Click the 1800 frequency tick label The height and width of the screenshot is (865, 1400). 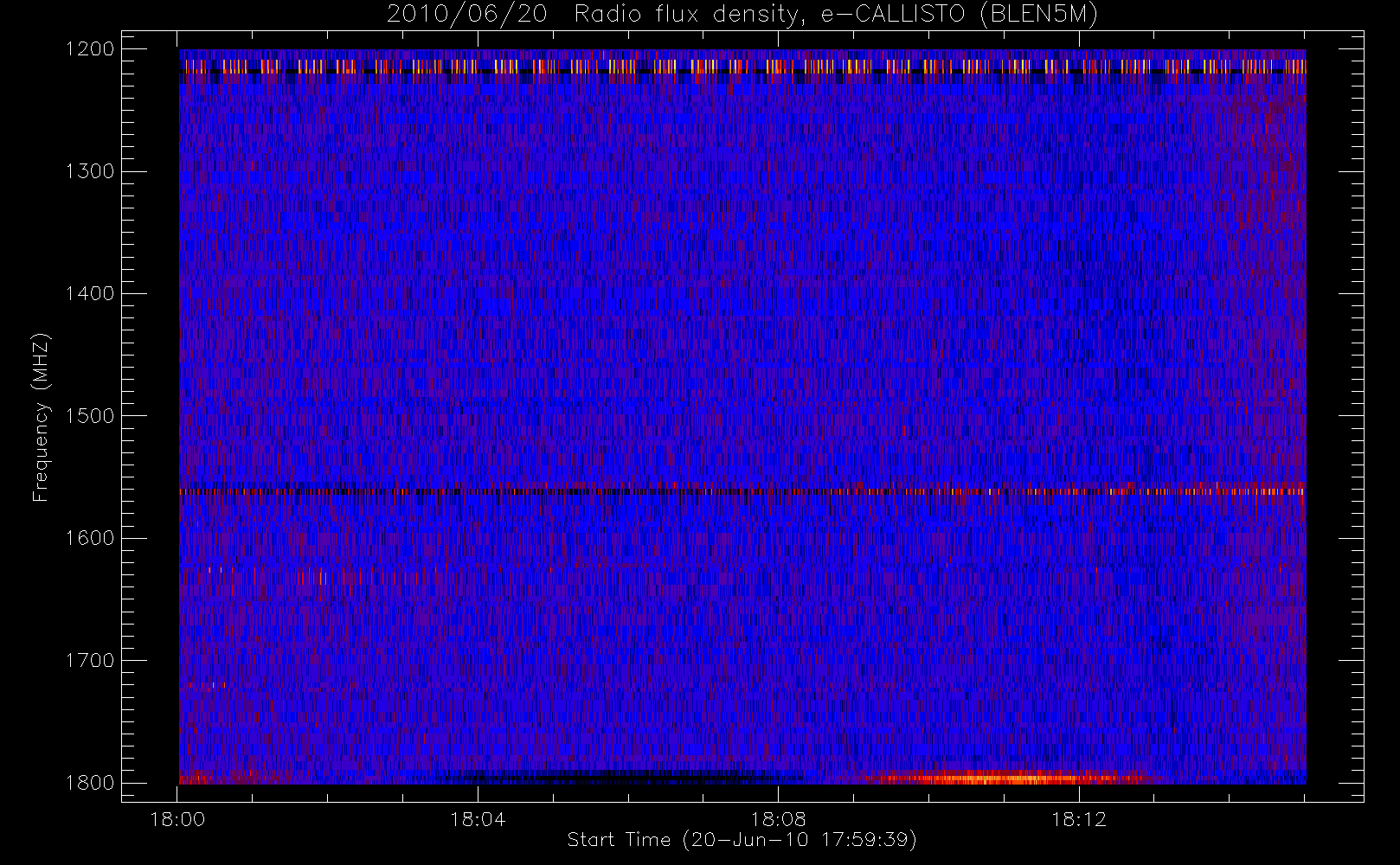(90, 783)
